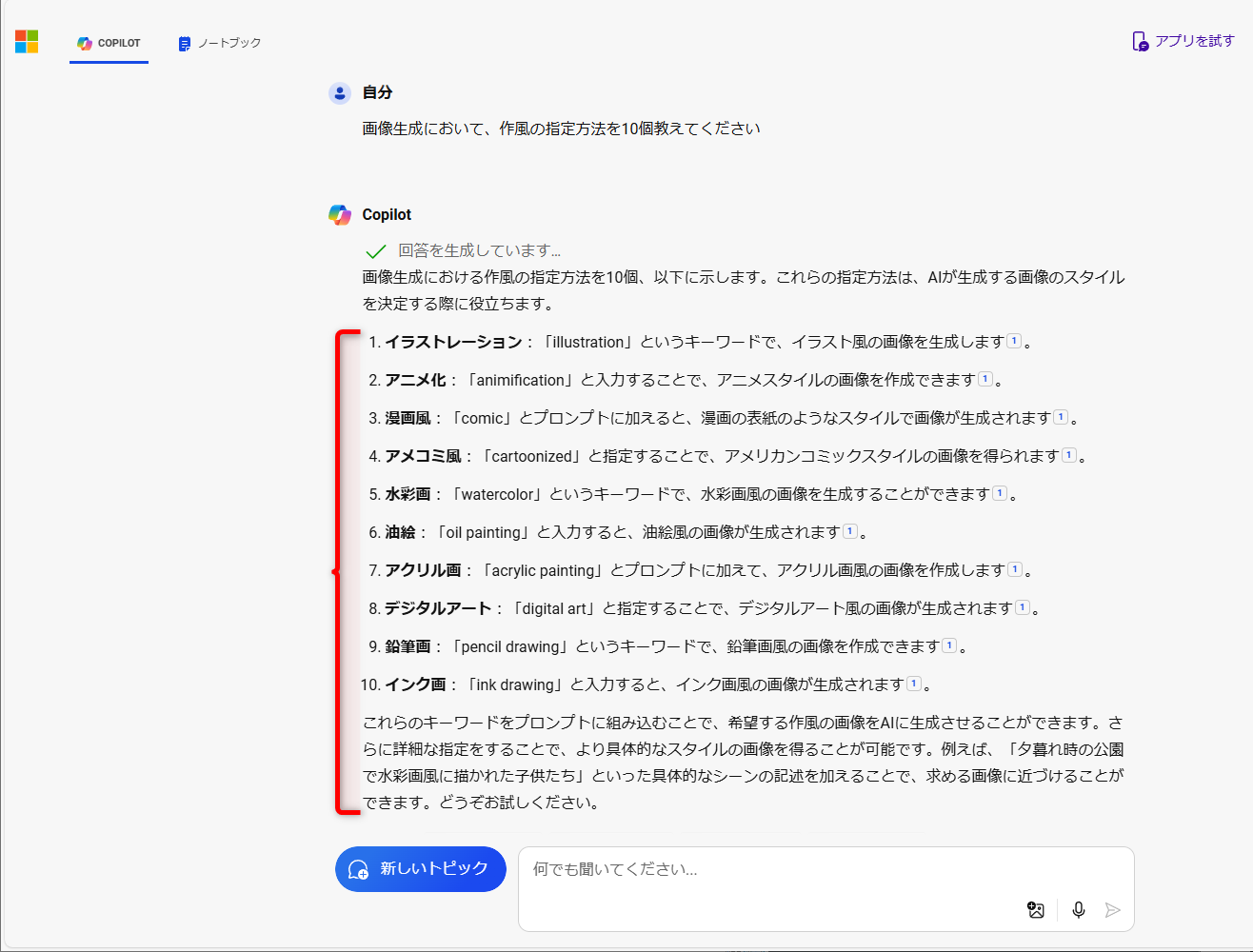
Task: Click the 新しいトピック button
Action: (420, 869)
